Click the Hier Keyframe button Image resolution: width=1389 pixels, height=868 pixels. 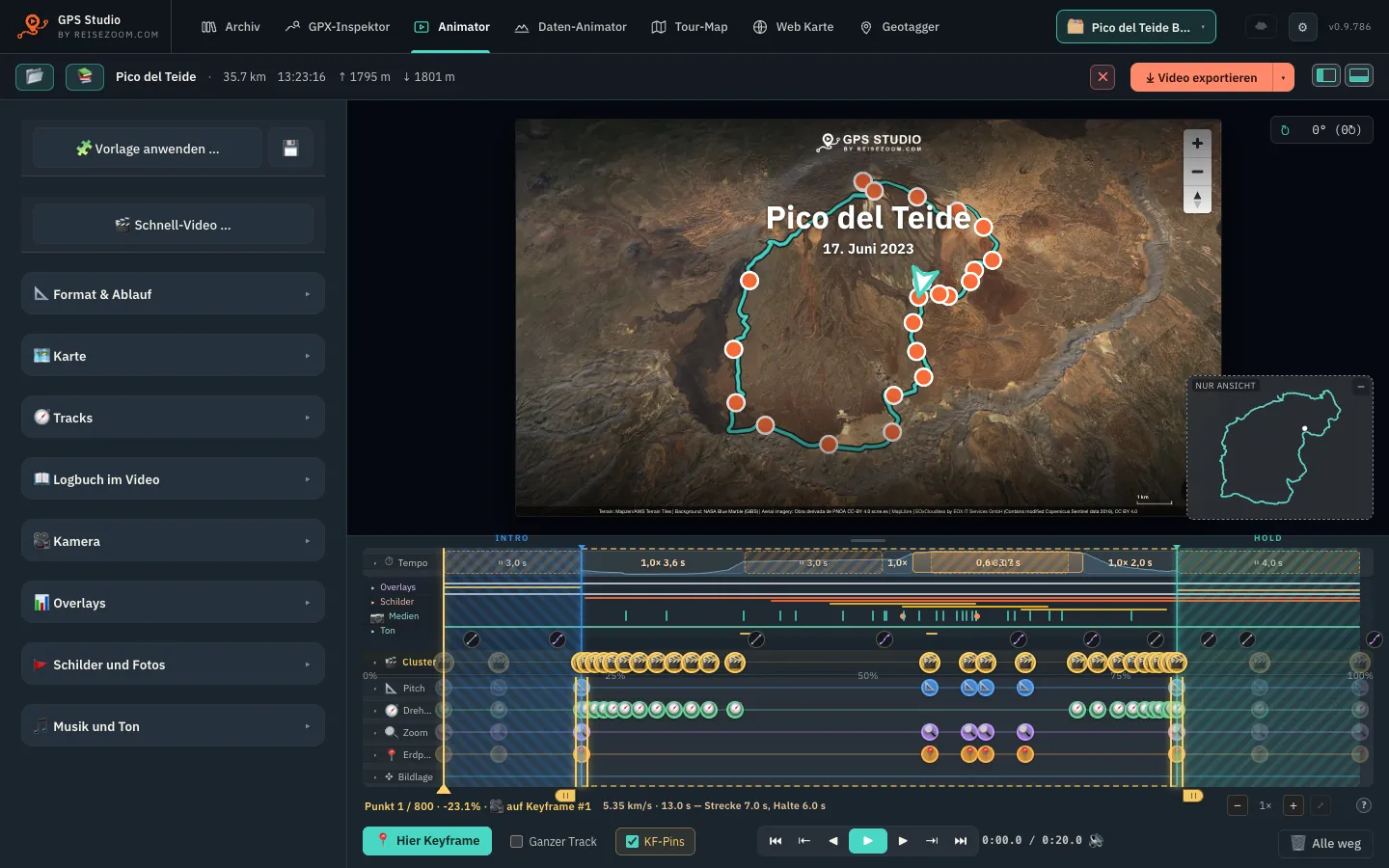tap(427, 841)
